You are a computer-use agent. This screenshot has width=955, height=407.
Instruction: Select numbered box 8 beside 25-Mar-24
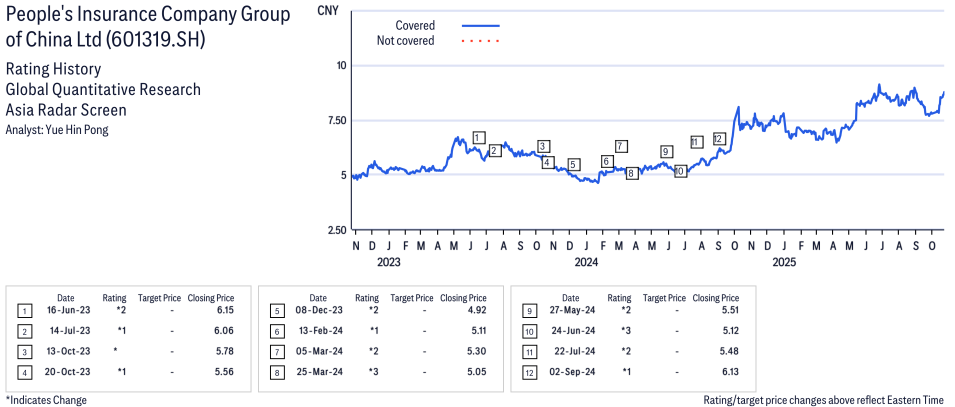277,370
